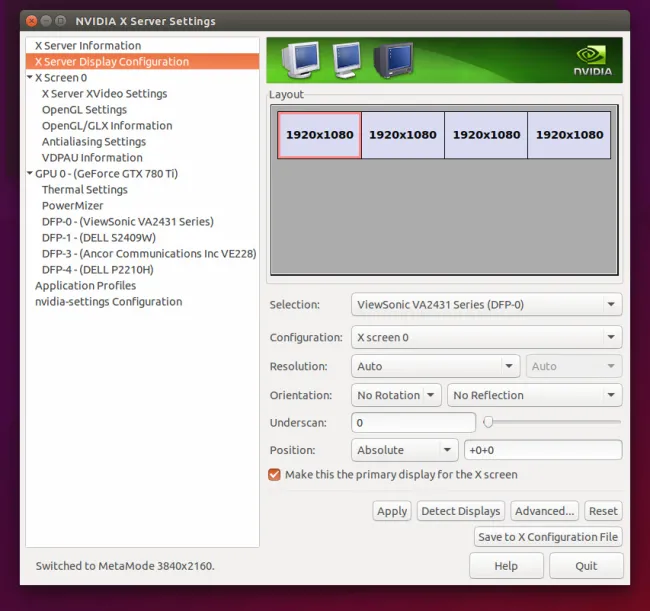Click the Quit button

point(586,566)
